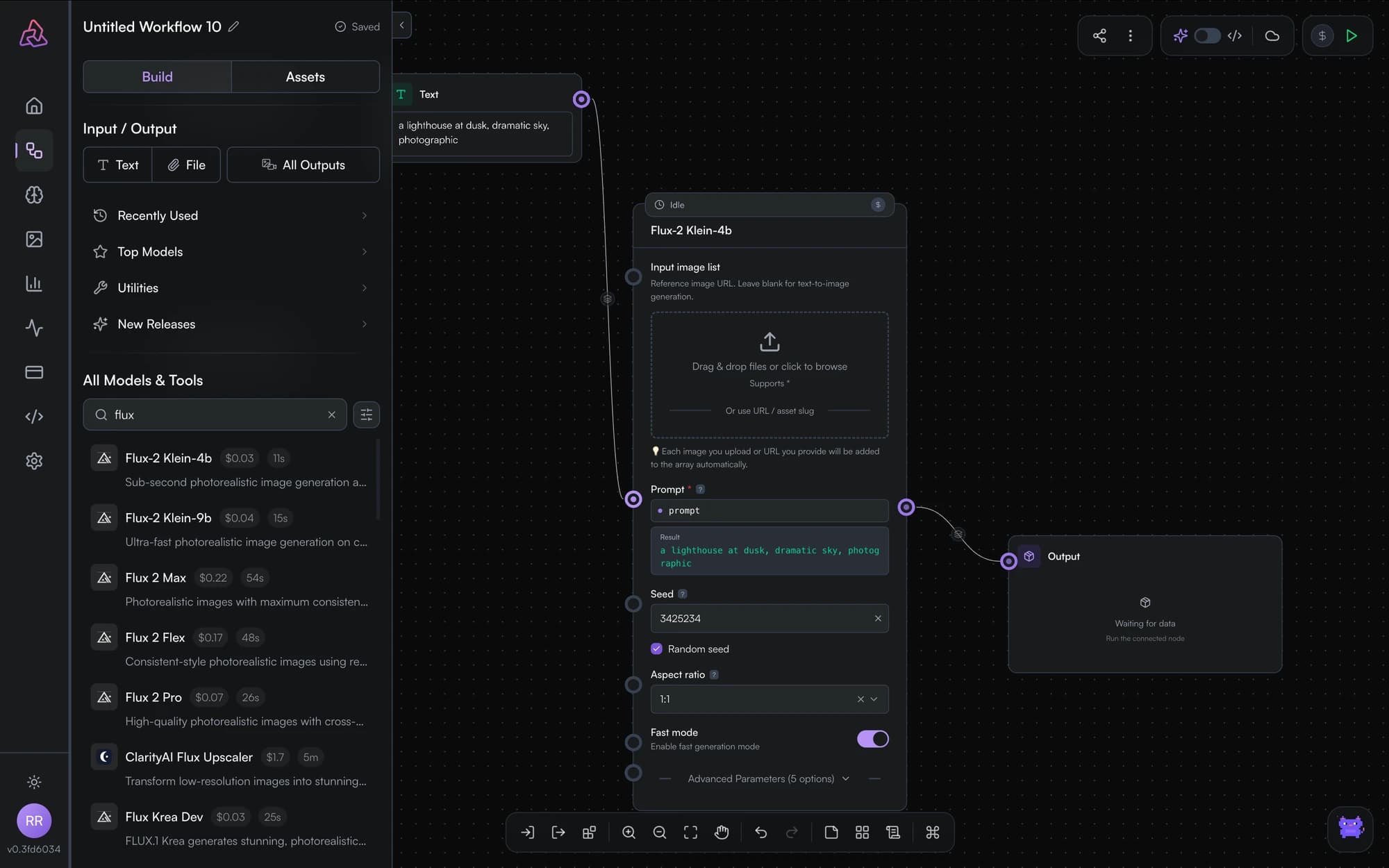Click the import arrow icon in bottom toolbar

click(x=528, y=832)
